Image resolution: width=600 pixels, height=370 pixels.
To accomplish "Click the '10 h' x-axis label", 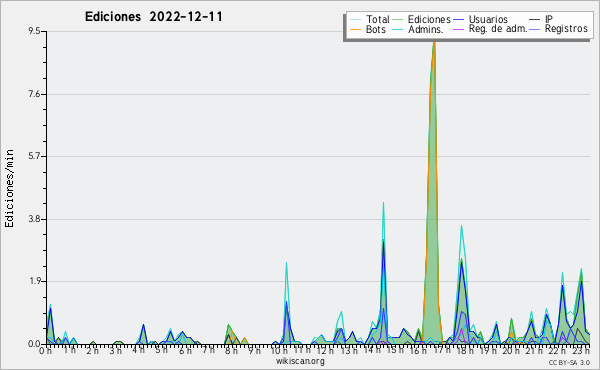I will [x=279, y=351].
